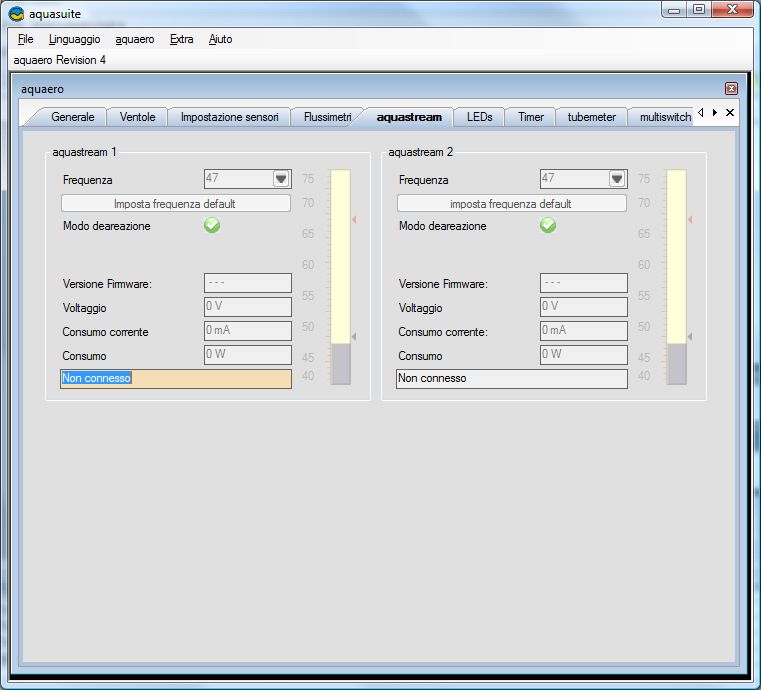The height and width of the screenshot is (690, 761).
Task: Click aquastream 2 Consumo 0 W field
Action: click(583, 355)
